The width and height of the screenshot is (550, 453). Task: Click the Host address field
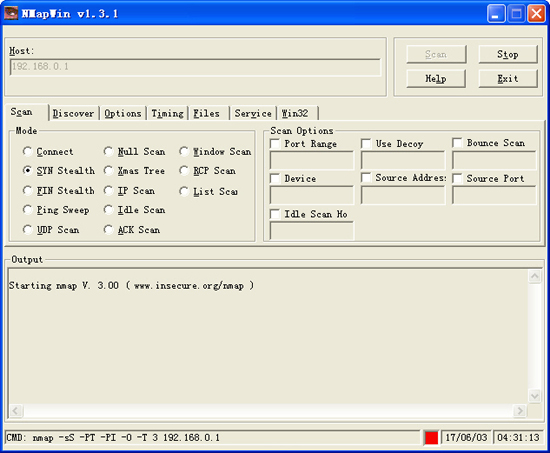(x=195, y=67)
